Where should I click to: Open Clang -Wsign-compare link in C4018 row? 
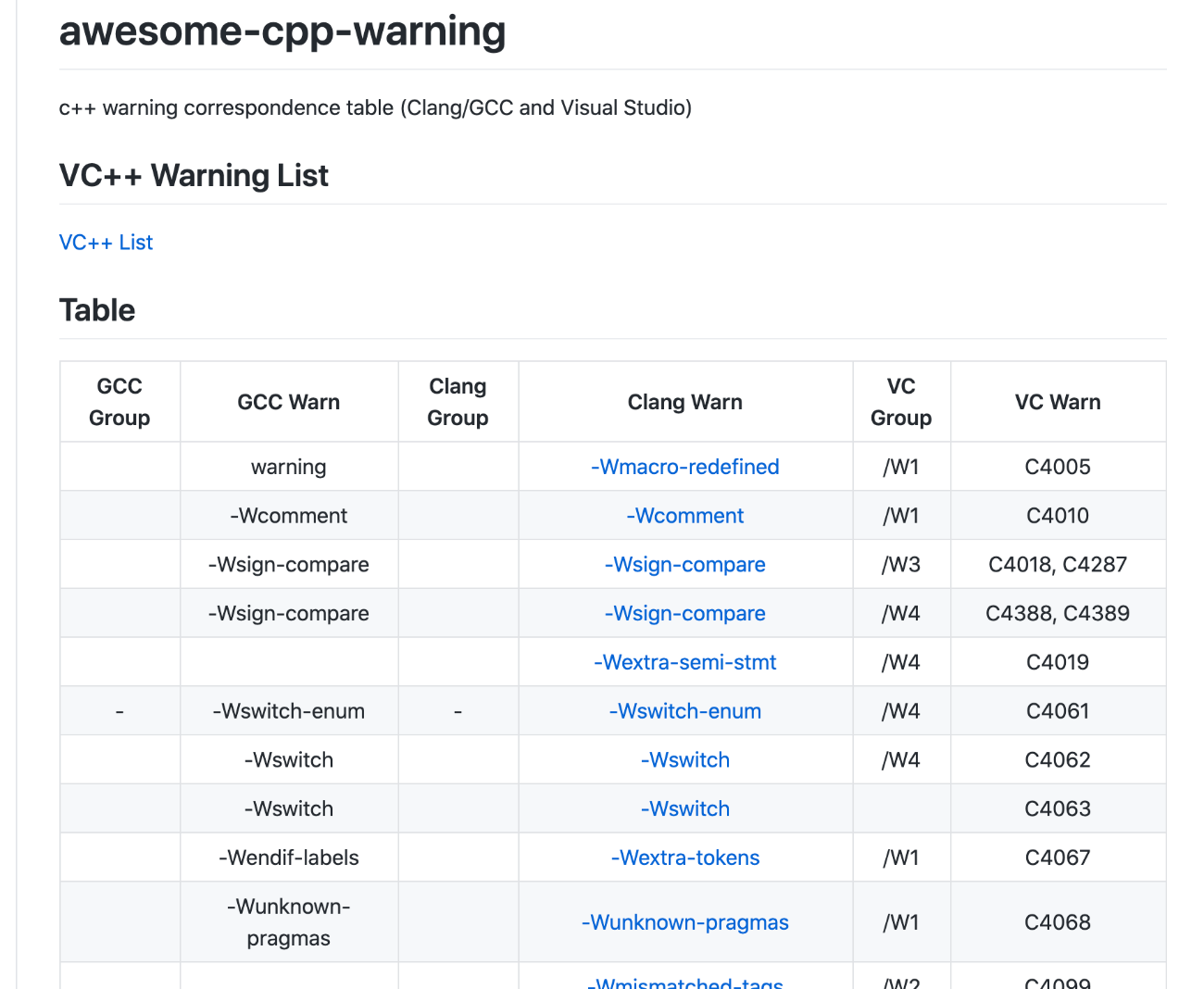pos(685,565)
